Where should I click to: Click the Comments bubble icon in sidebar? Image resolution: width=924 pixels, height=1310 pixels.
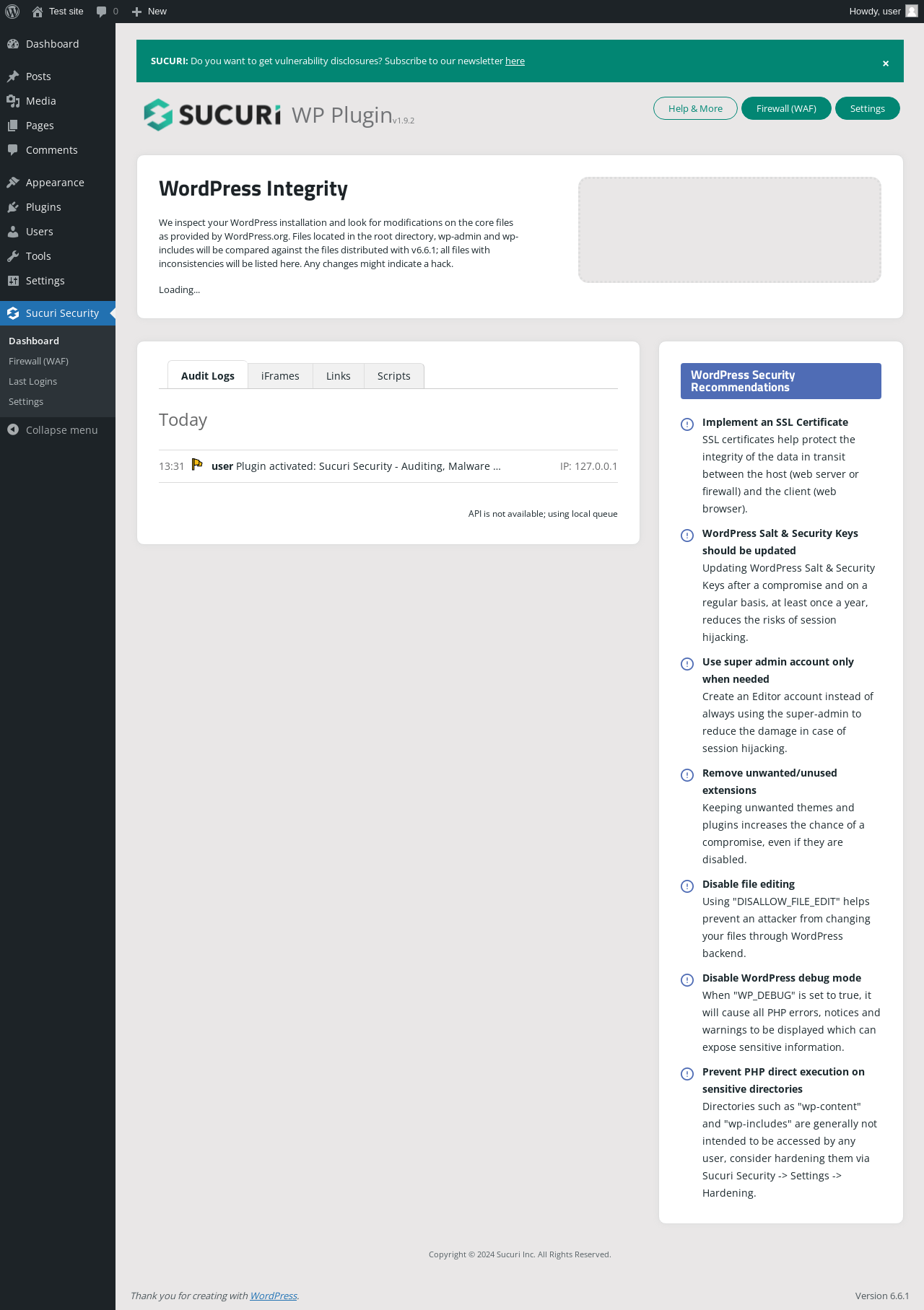tap(13, 150)
